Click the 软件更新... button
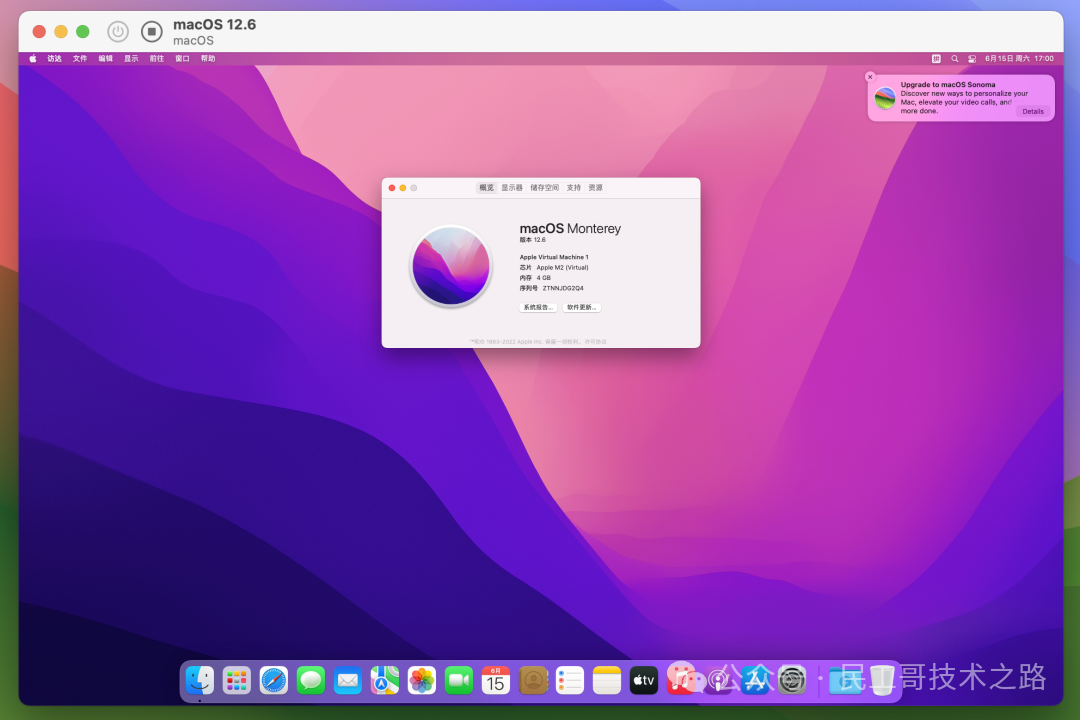Screen dimensions: 1080x720 582,307
